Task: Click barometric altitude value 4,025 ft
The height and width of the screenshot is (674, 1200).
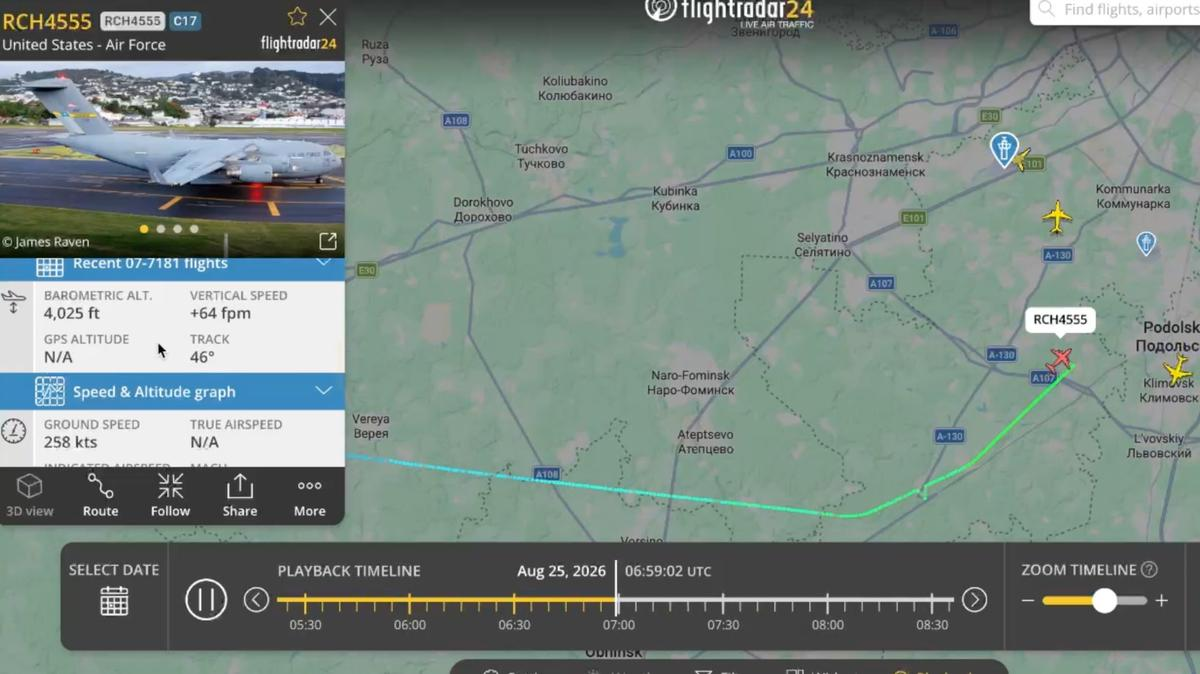Action: point(72,313)
